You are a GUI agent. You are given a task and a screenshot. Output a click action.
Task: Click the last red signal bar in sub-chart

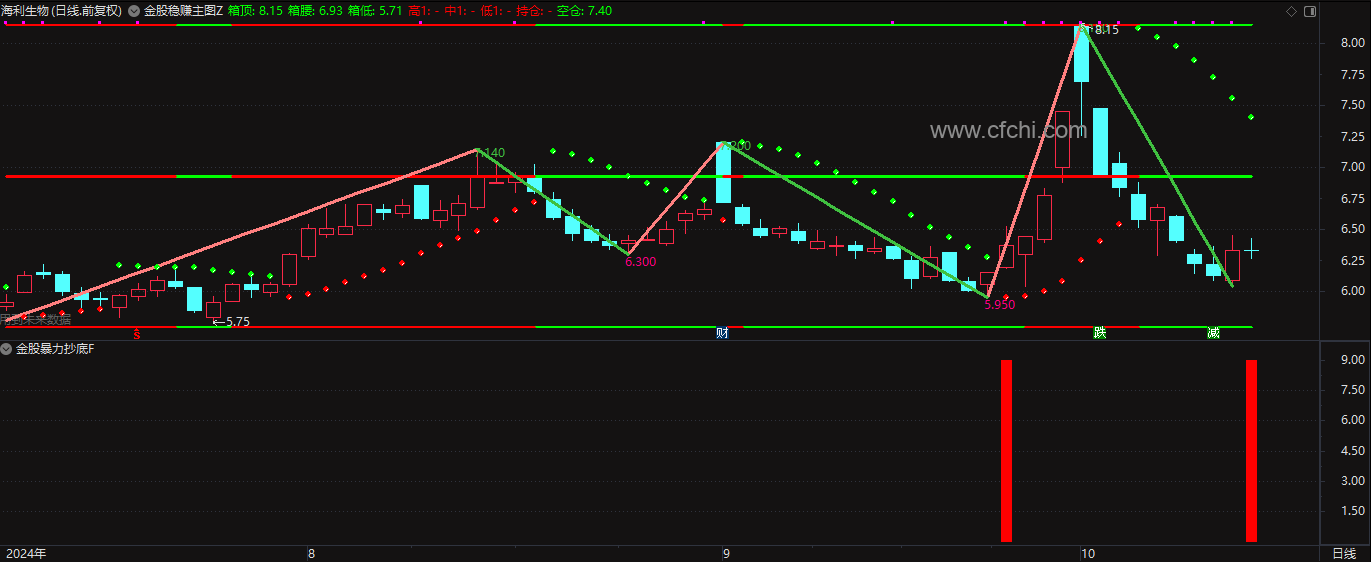click(1251, 450)
